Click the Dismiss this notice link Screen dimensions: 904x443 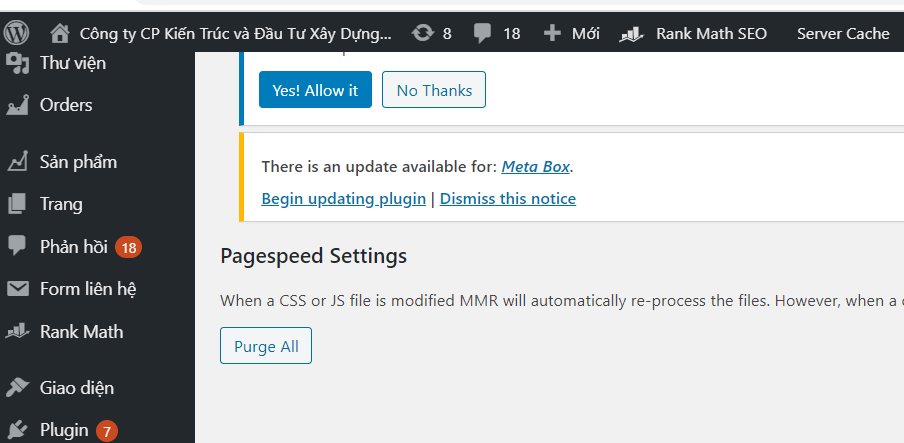[x=508, y=198]
